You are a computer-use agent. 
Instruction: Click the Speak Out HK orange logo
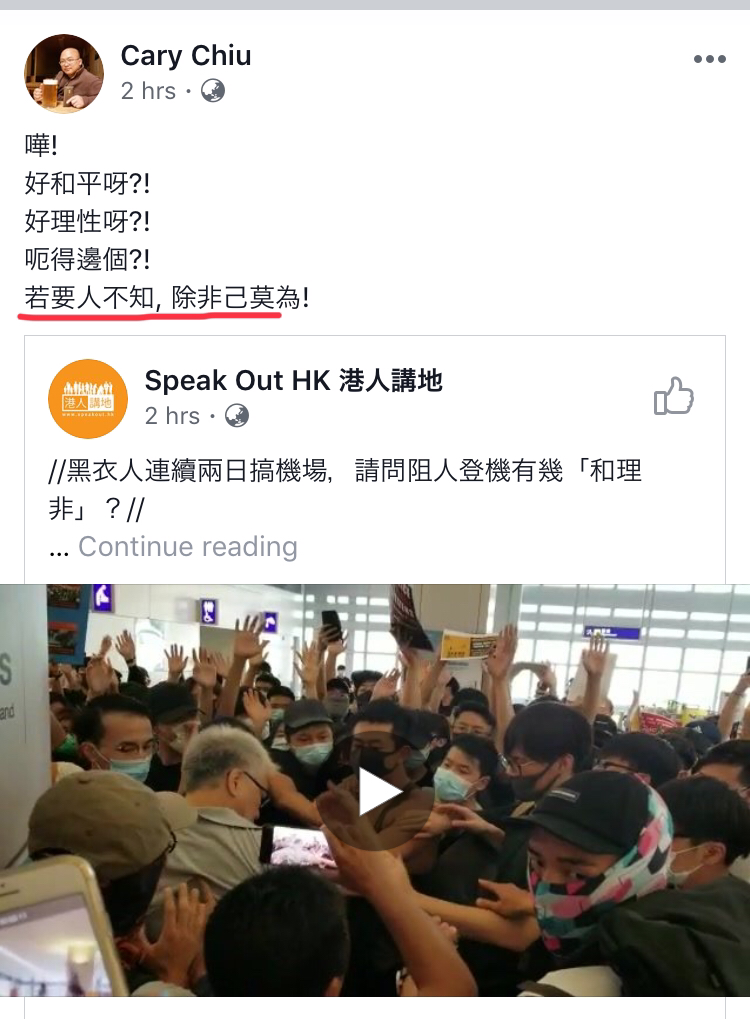88,398
